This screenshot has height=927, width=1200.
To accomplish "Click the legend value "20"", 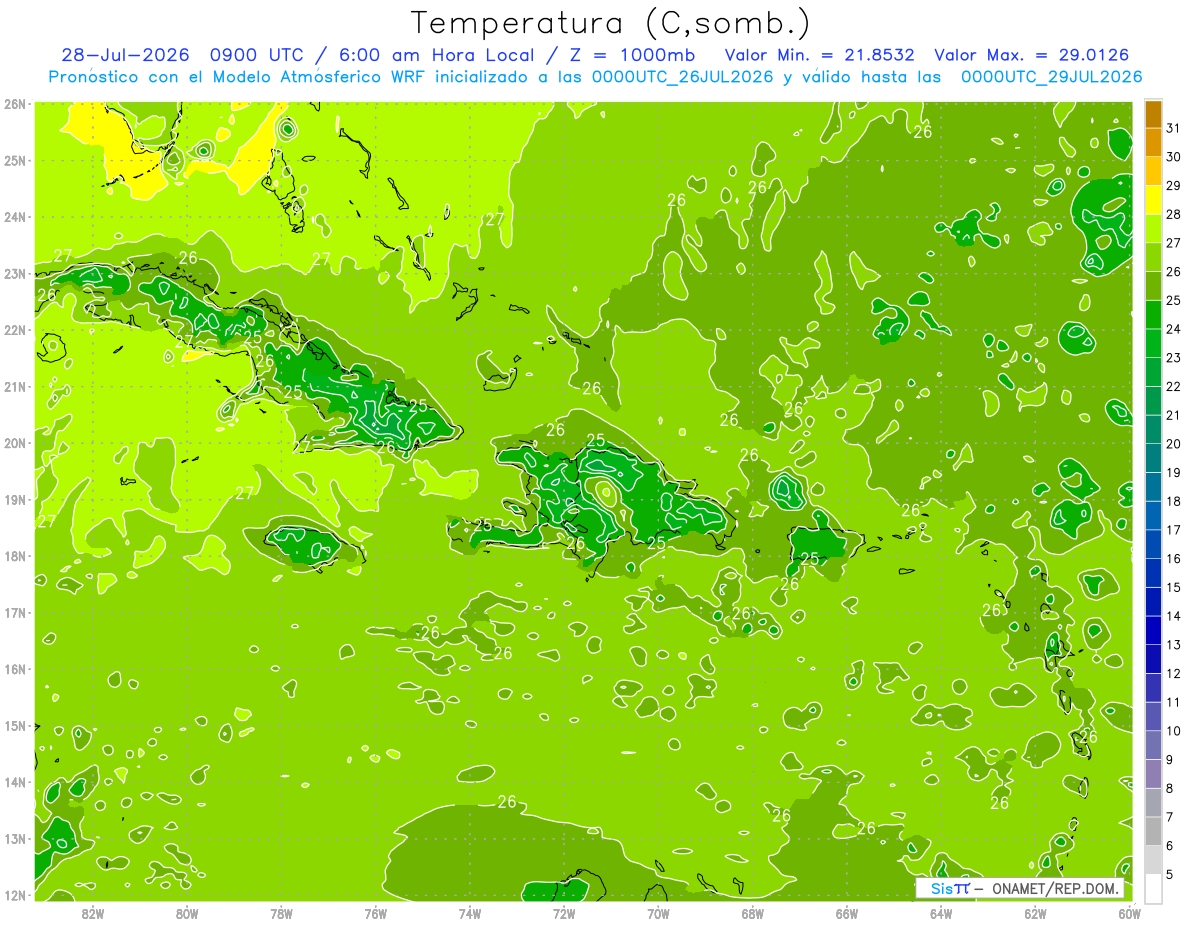I will [1174, 444].
